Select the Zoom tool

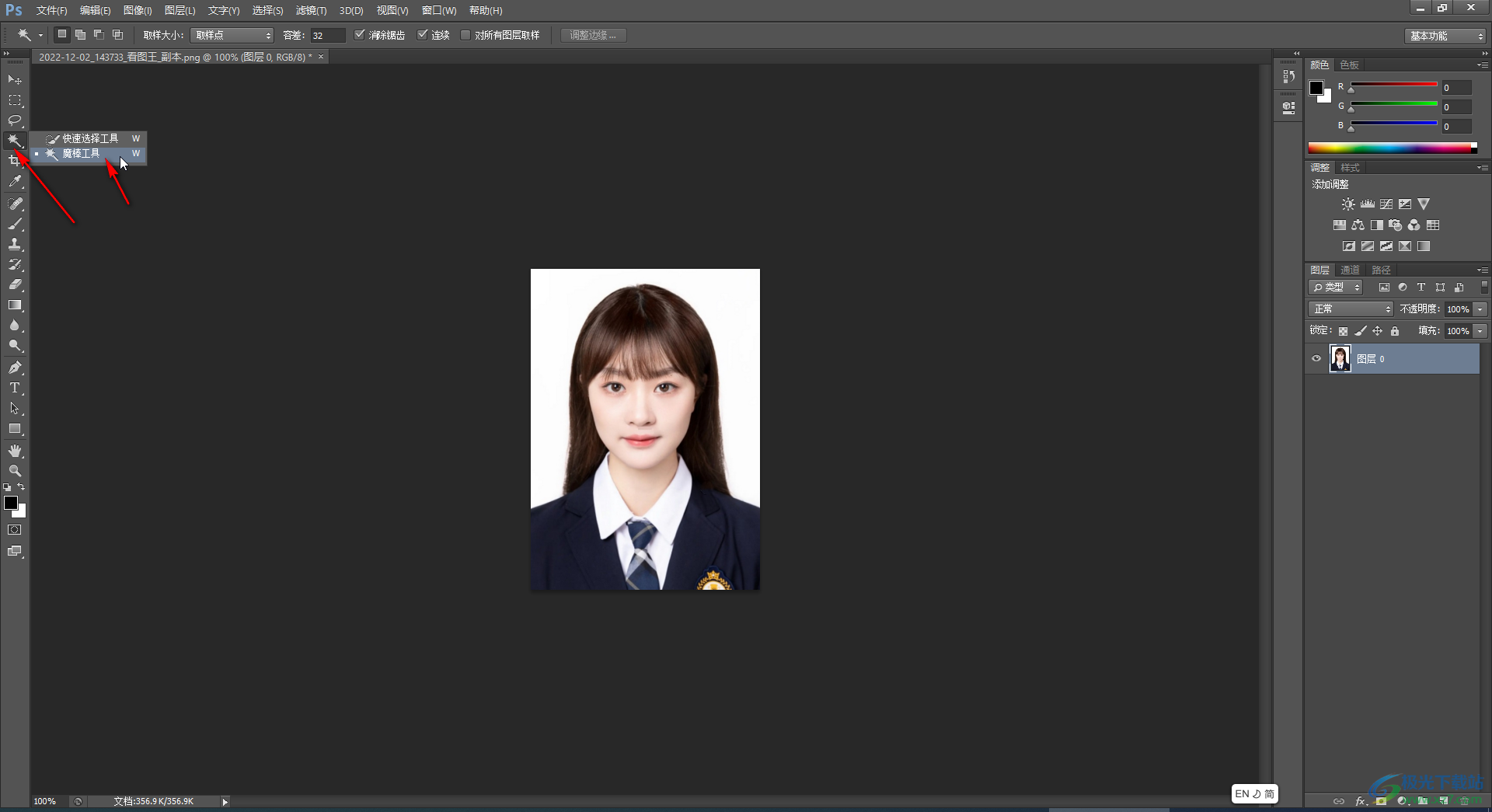point(15,471)
